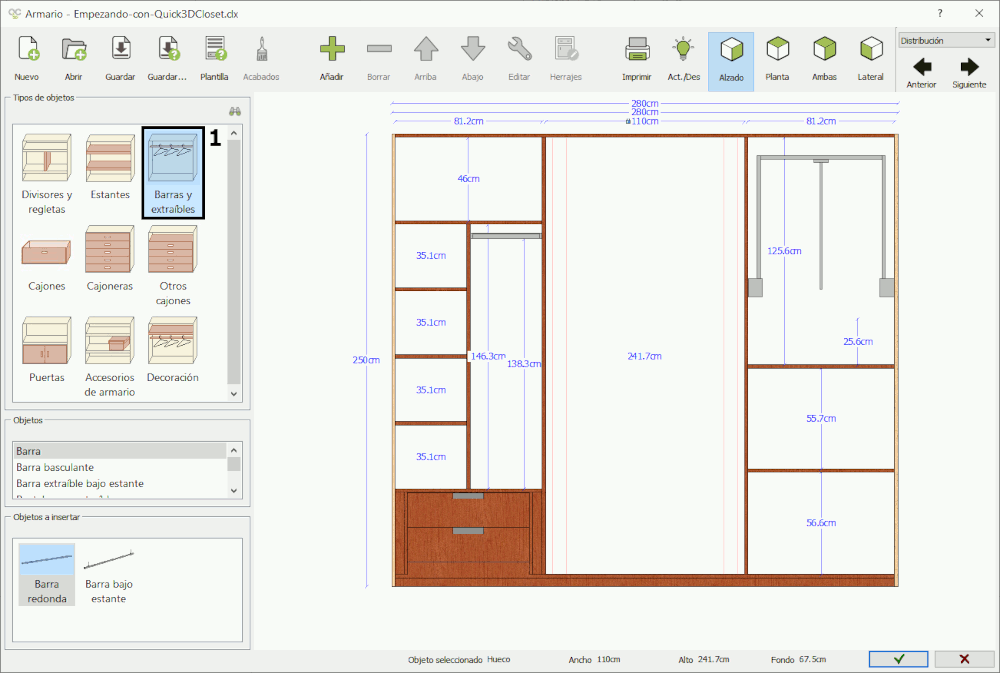Viewport: 1000px width, 673px height.
Task: Choose the Barra bajo estante thumbnail
Action: click(109, 574)
